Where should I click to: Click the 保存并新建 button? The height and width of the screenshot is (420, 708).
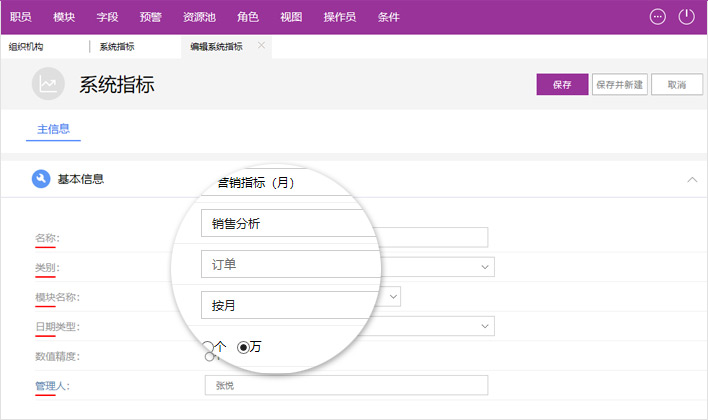[x=619, y=85]
